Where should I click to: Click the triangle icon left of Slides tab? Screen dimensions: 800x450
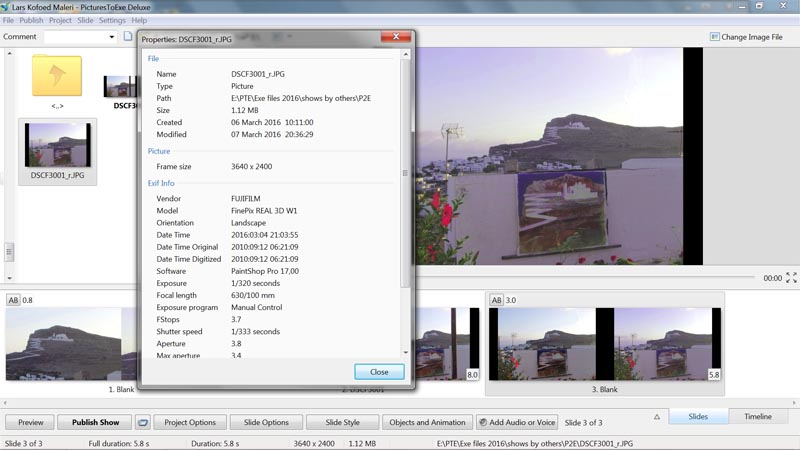(x=657, y=417)
